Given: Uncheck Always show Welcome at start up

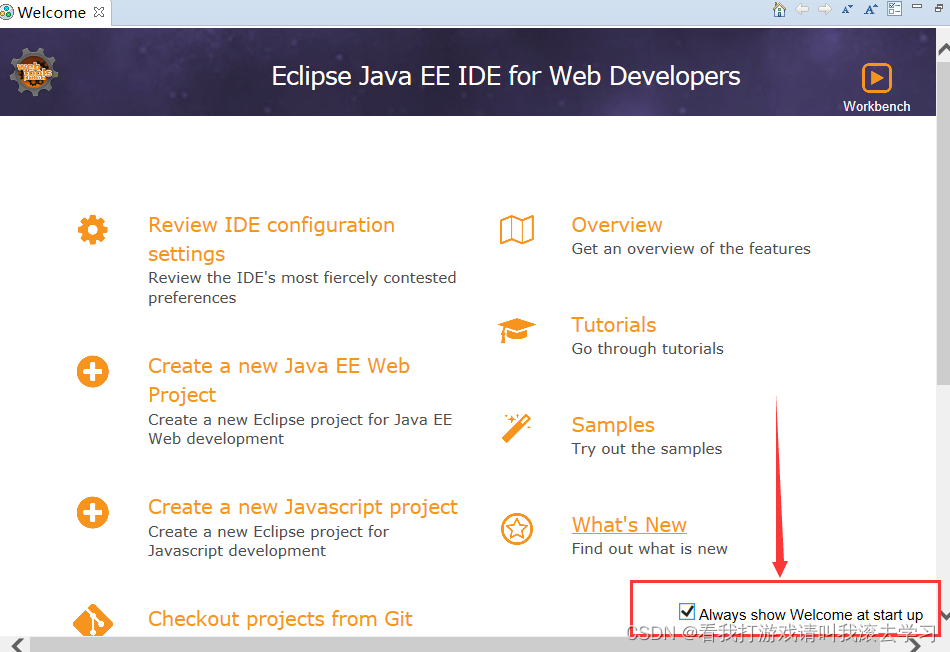Looking at the screenshot, I should (687, 610).
